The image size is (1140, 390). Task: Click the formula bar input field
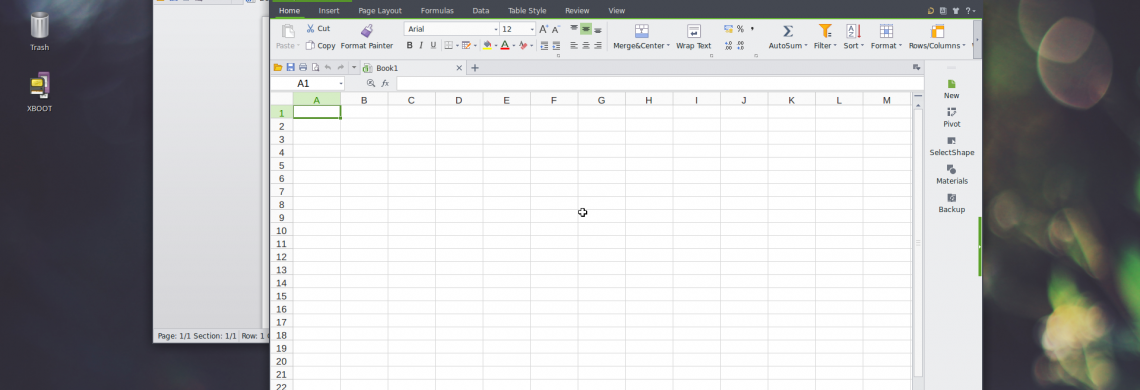pyautogui.click(x=659, y=84)
